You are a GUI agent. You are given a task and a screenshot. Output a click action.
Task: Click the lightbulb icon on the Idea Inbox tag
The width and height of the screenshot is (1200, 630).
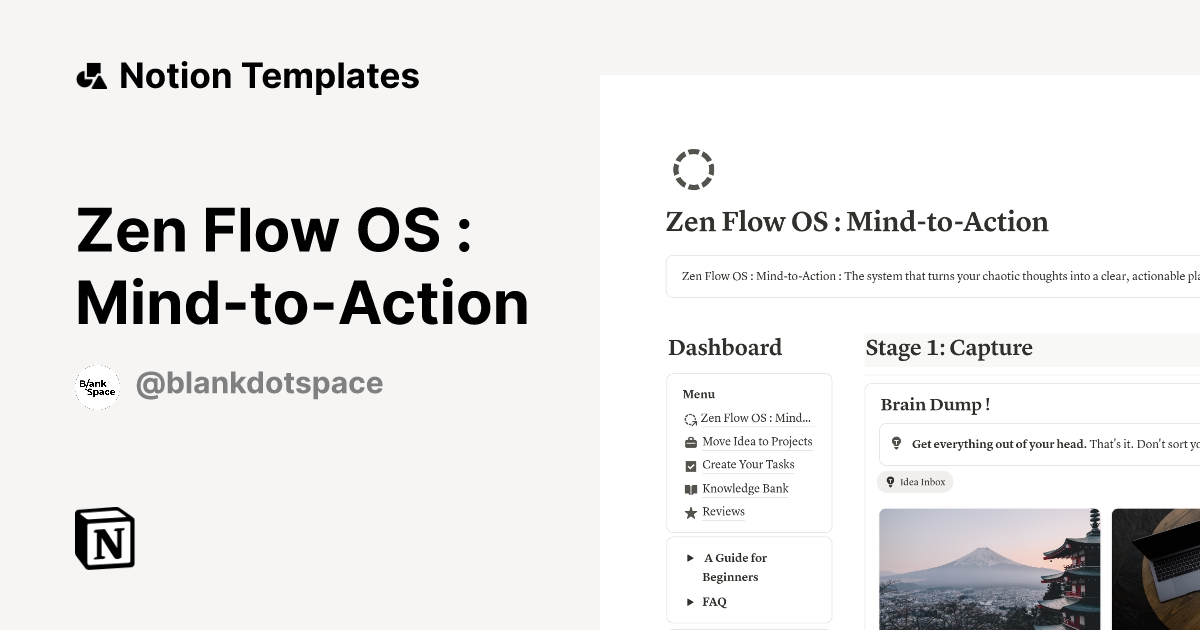click(x=889, y=482)
